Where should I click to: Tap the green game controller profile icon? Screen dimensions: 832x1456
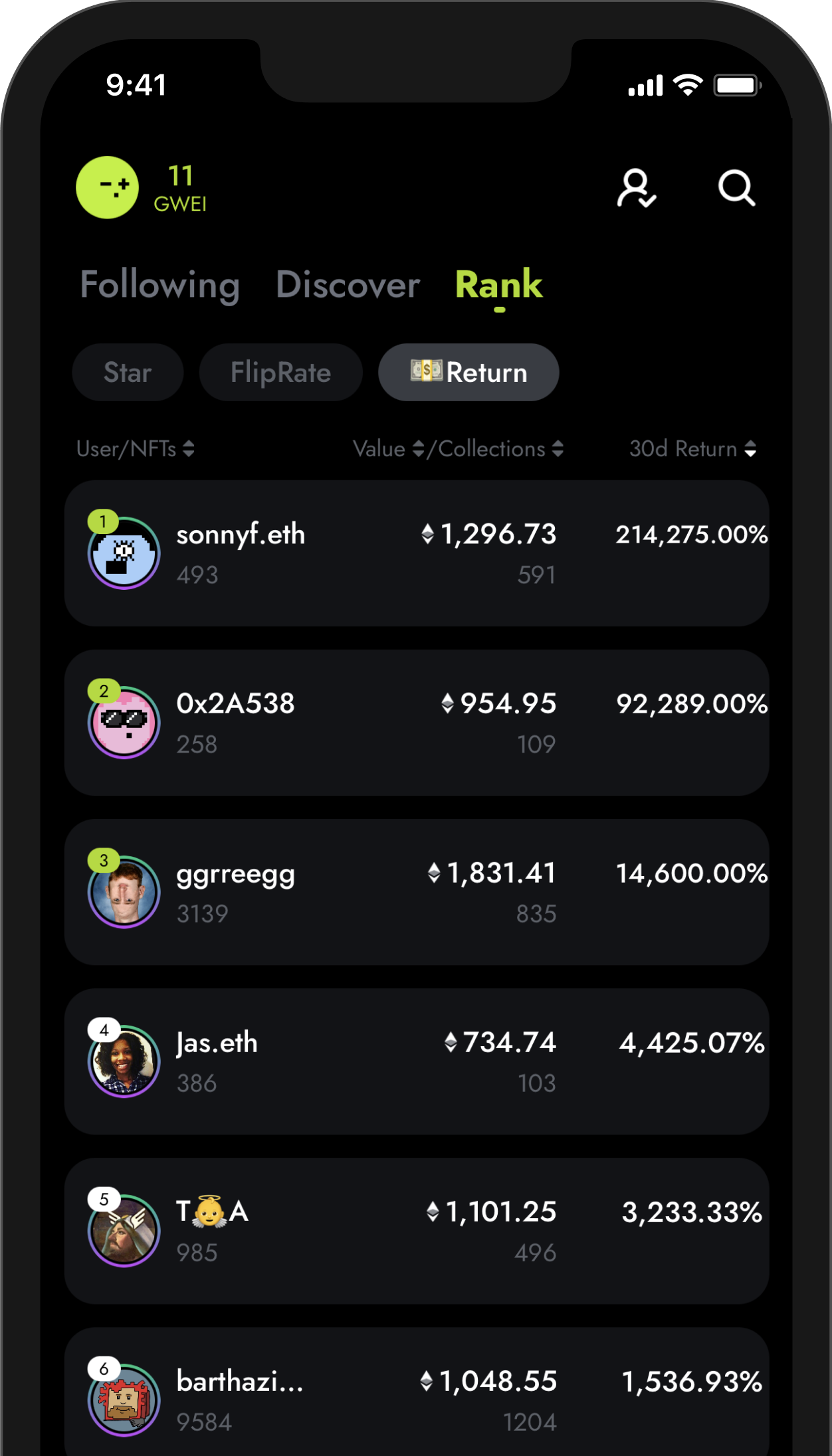107,187
